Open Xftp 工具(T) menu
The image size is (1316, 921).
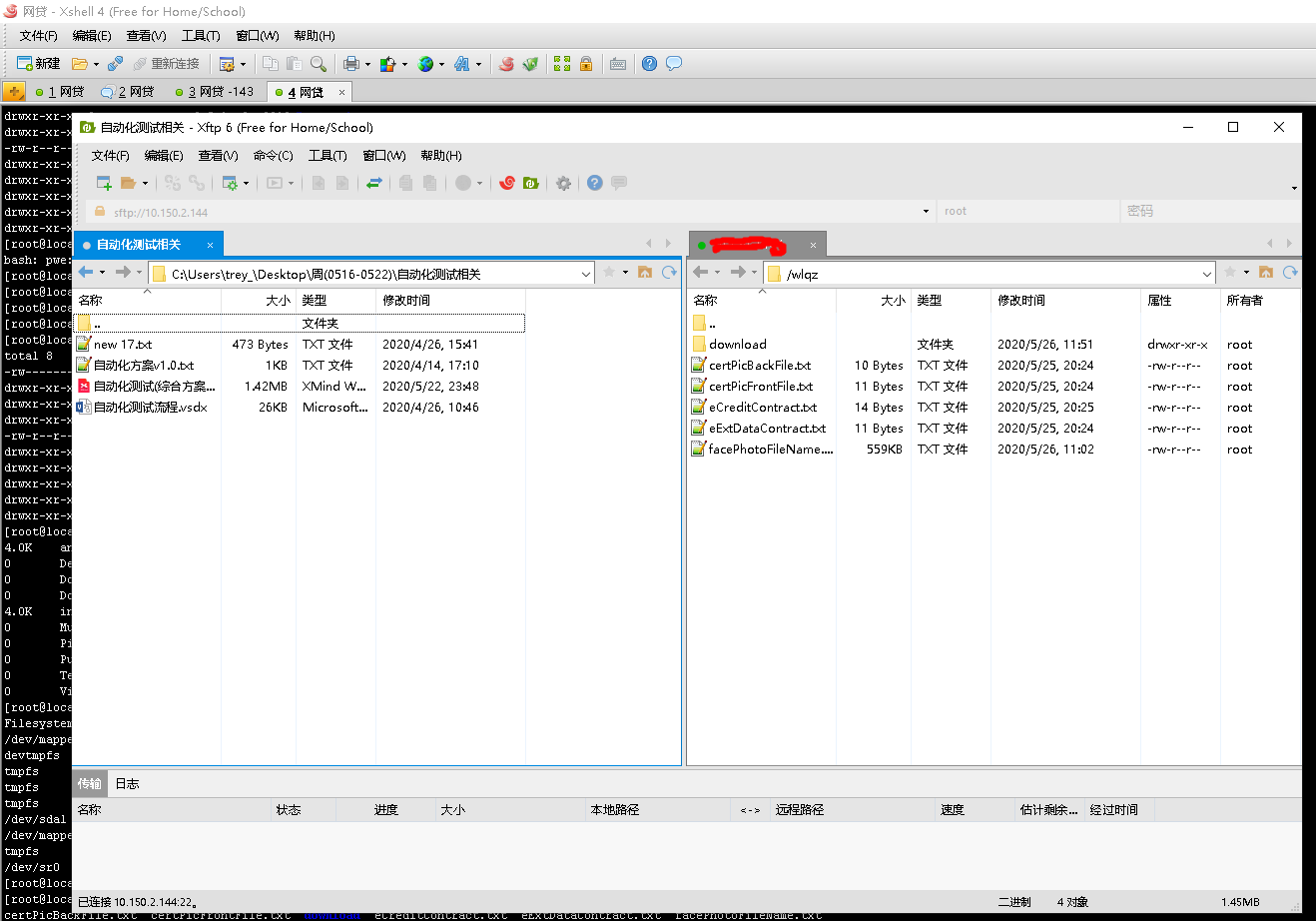pos(328,155)
